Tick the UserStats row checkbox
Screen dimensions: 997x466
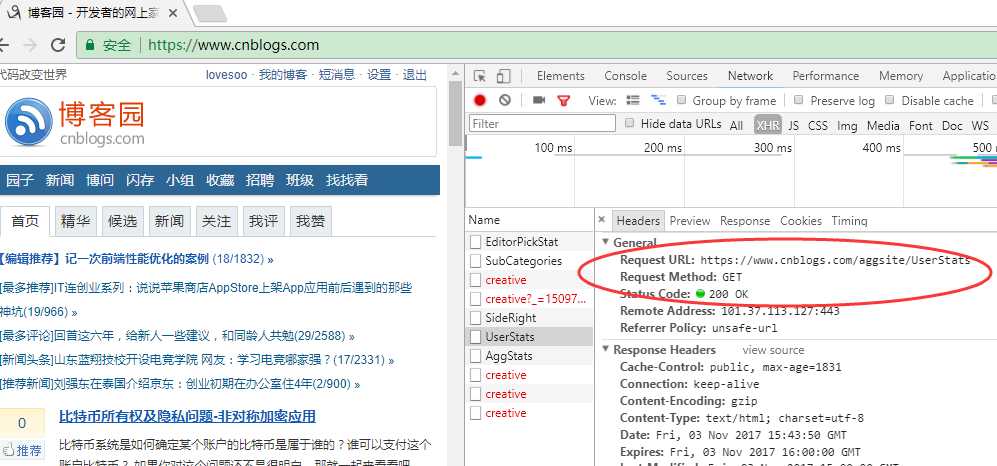tap(476, 337)
